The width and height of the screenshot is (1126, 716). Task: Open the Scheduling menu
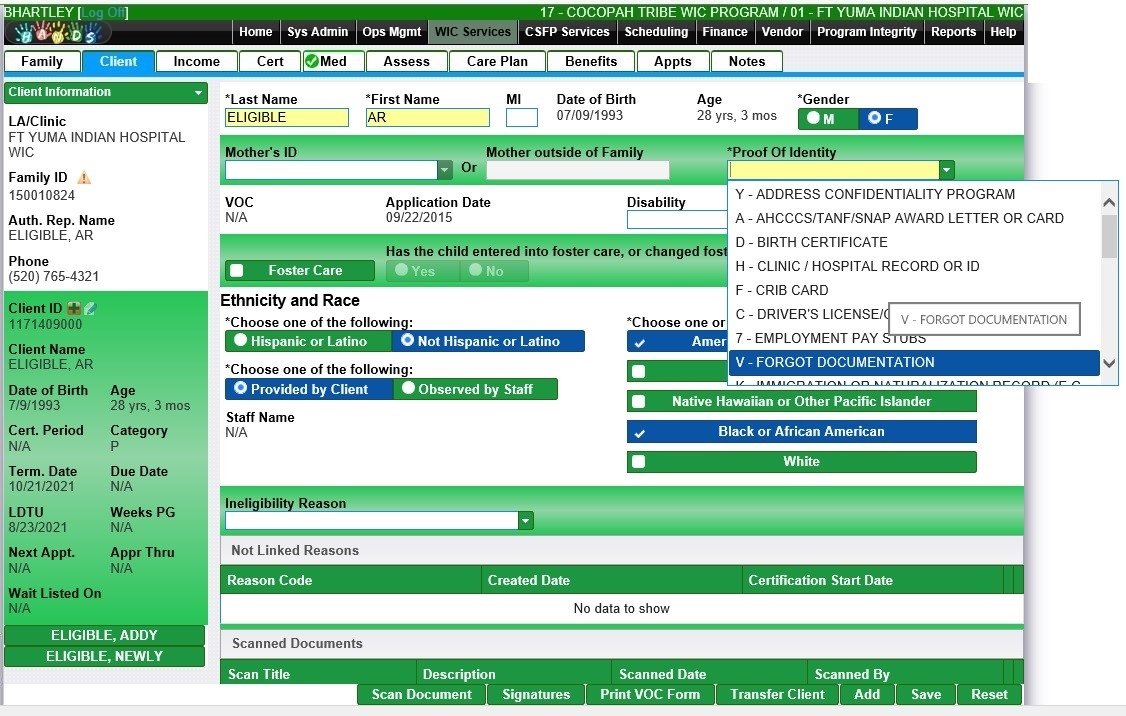pyautogui.click(x=656, y=32)
